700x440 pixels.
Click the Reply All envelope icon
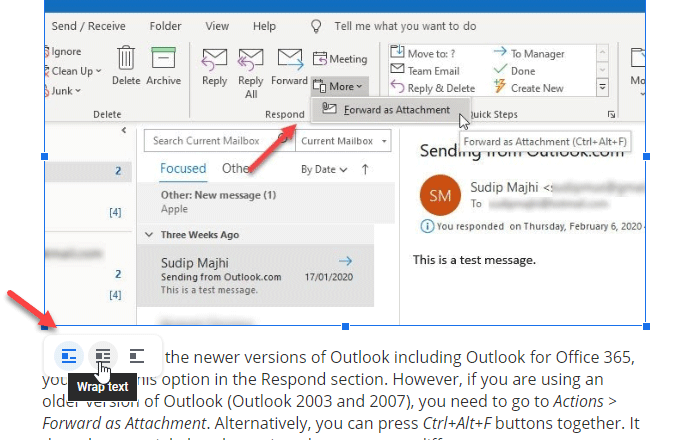[x=250, y=60]
